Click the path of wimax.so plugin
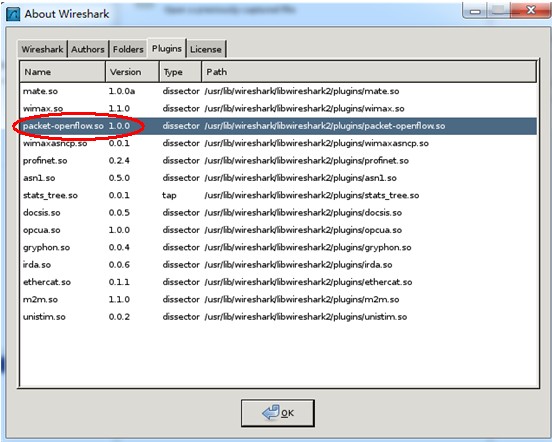The width and height of the screenshot is (552, 442). [305, 108]
